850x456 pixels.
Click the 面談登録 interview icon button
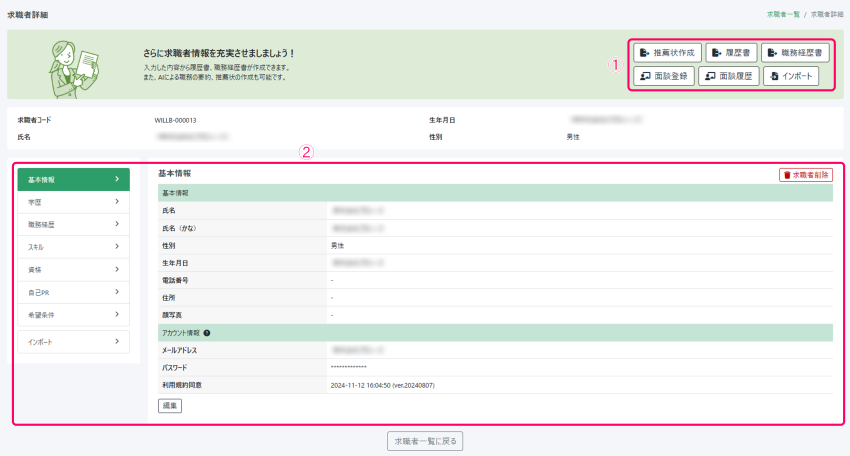[645, 76]
